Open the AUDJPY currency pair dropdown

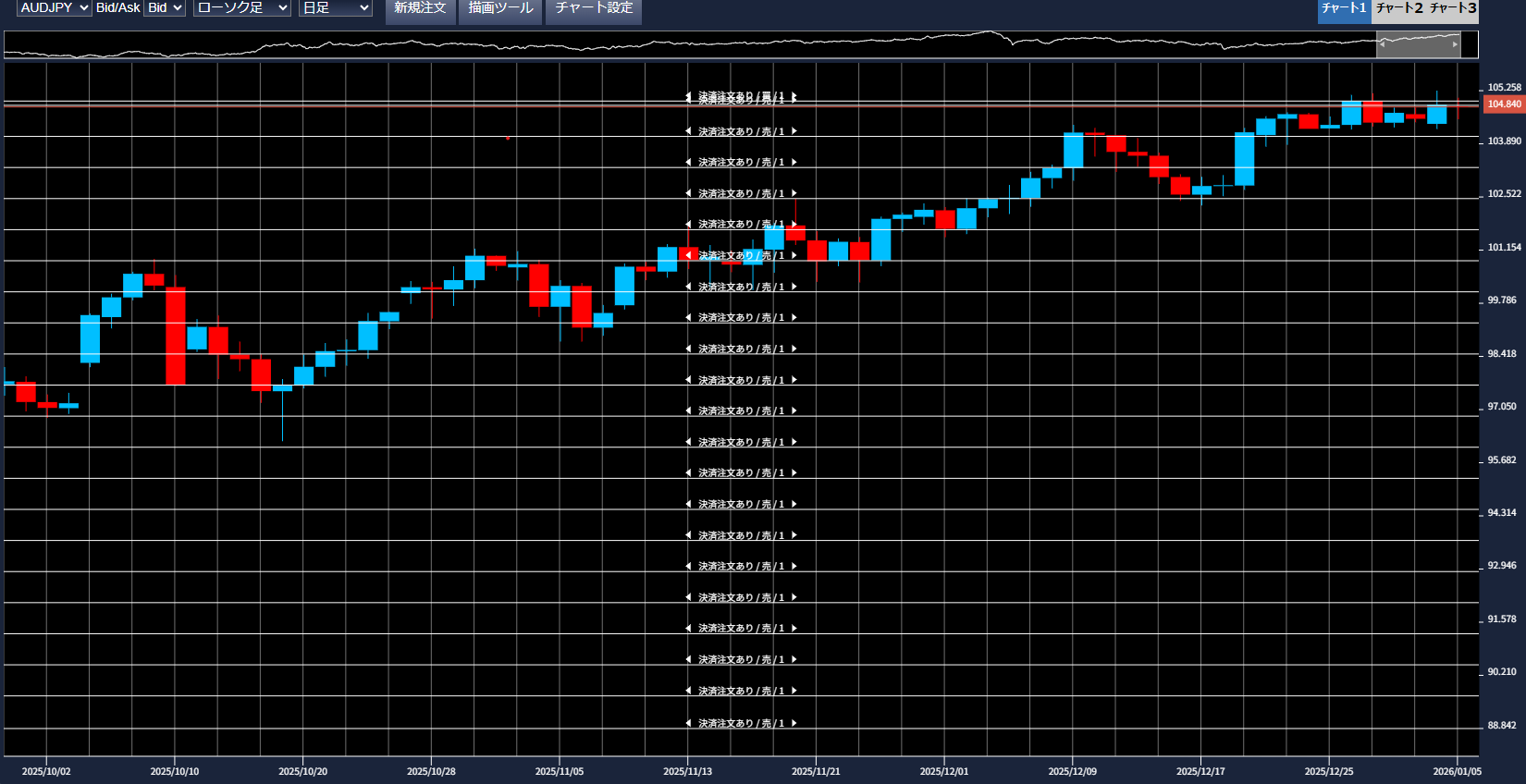click(x=55, y=8)
